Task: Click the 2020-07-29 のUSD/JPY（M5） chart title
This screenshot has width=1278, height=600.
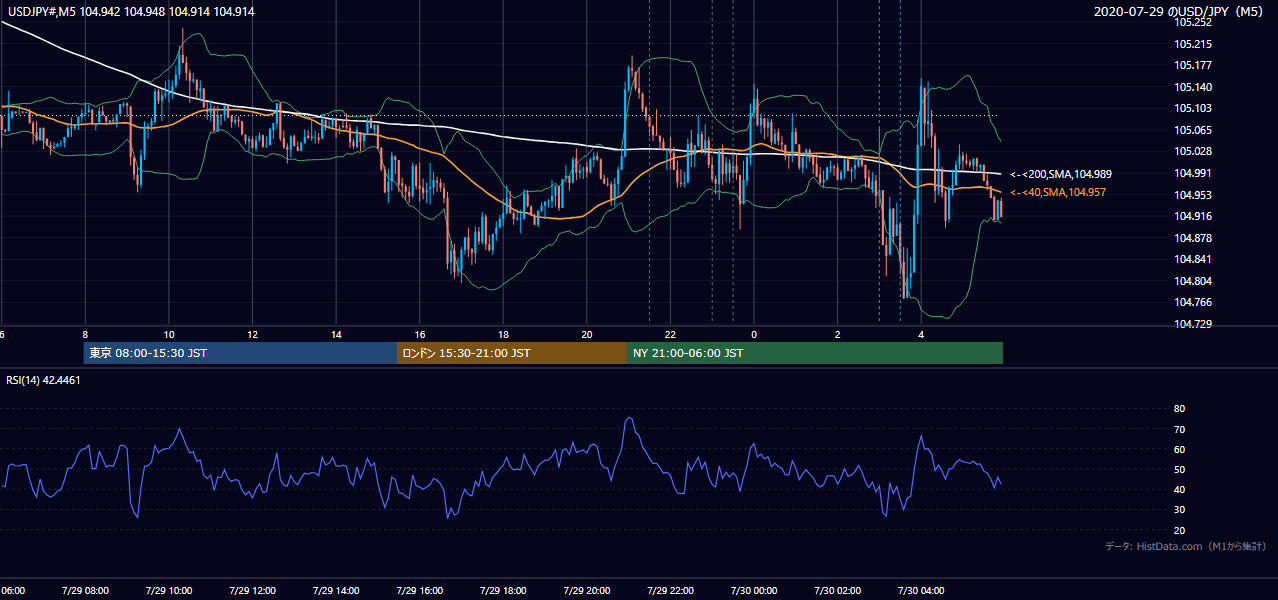Action: pyautogui.click(x=1181, y=12)
